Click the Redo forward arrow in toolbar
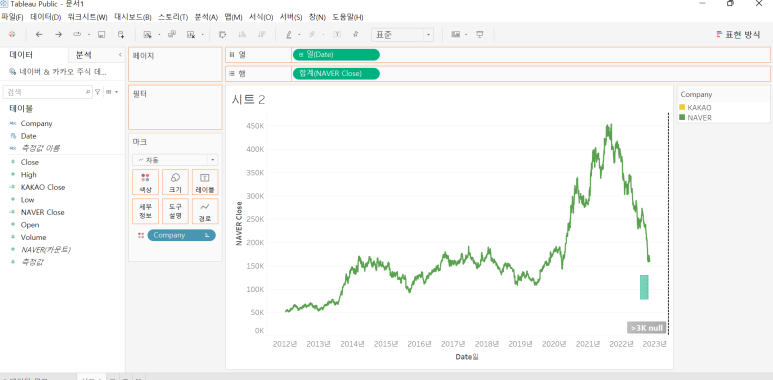Viewport: 773px width, 380px height. (58, 35)
